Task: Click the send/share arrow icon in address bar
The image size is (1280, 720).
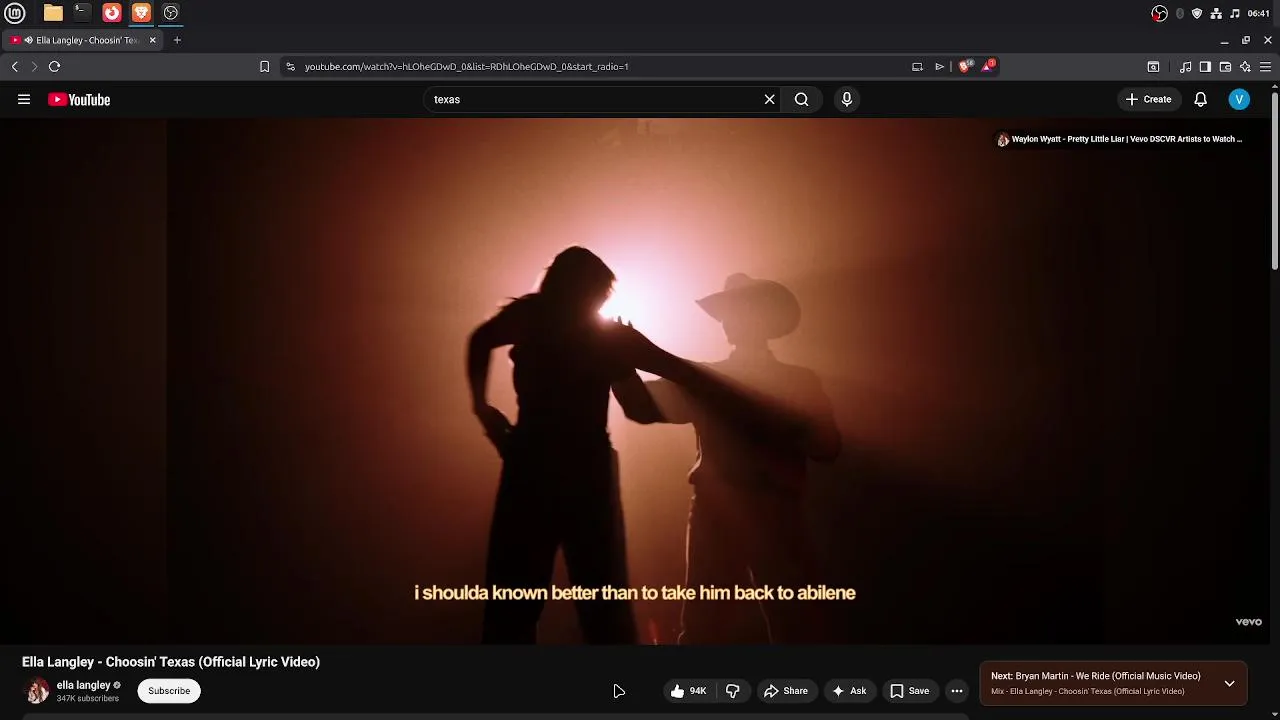Action: 939,67
